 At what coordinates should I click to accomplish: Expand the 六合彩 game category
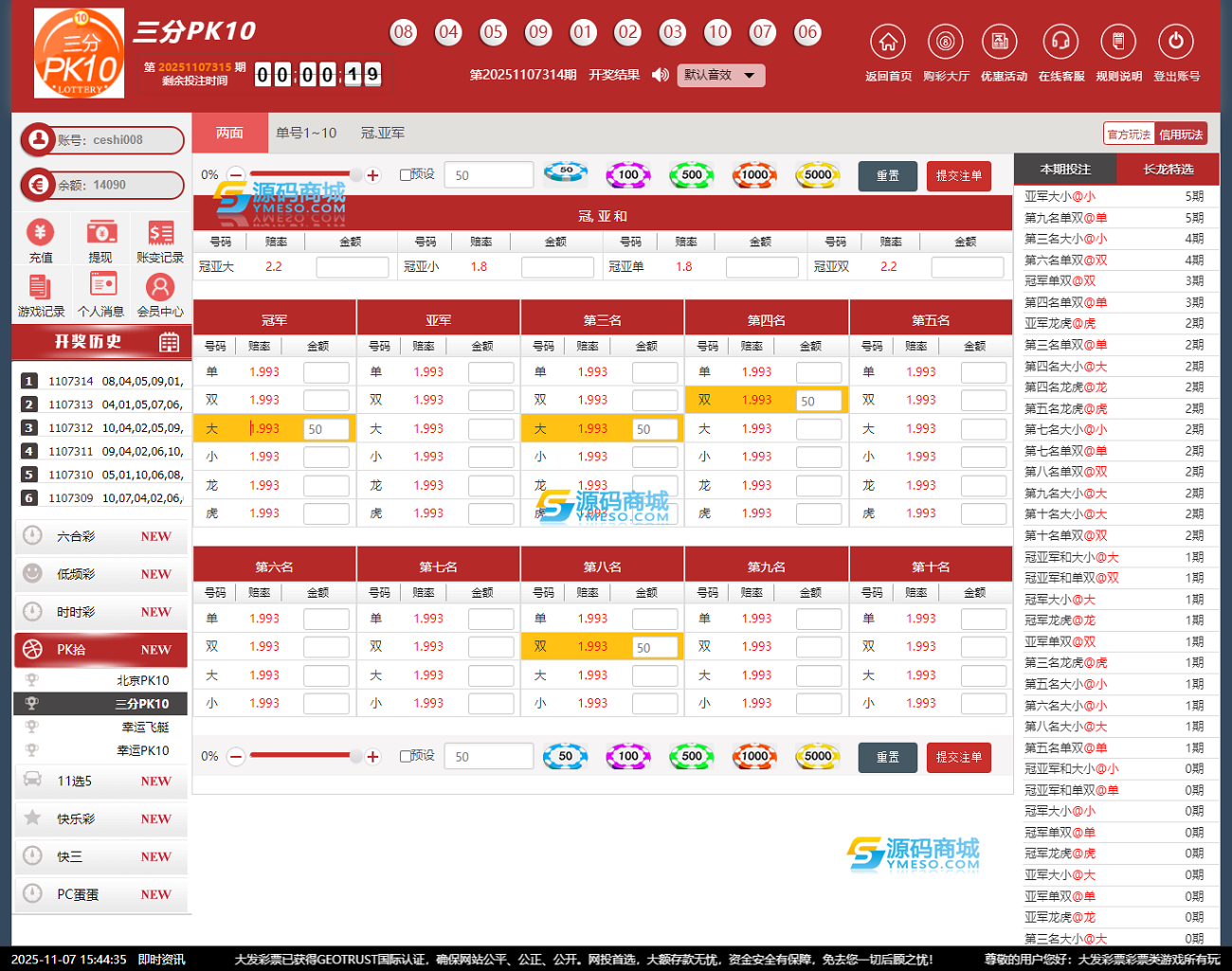pos(101,536)
